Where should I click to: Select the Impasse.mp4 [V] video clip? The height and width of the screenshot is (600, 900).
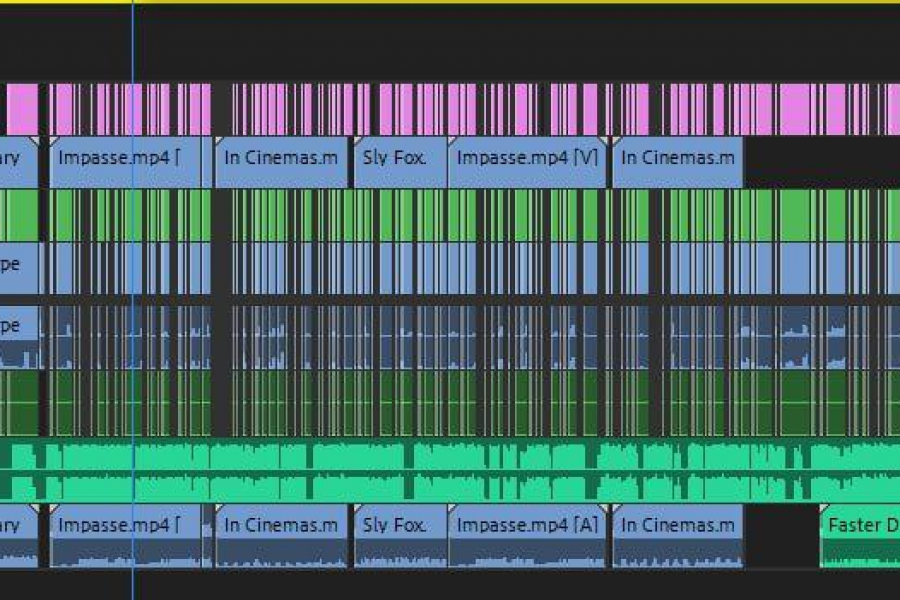[527, 162]
